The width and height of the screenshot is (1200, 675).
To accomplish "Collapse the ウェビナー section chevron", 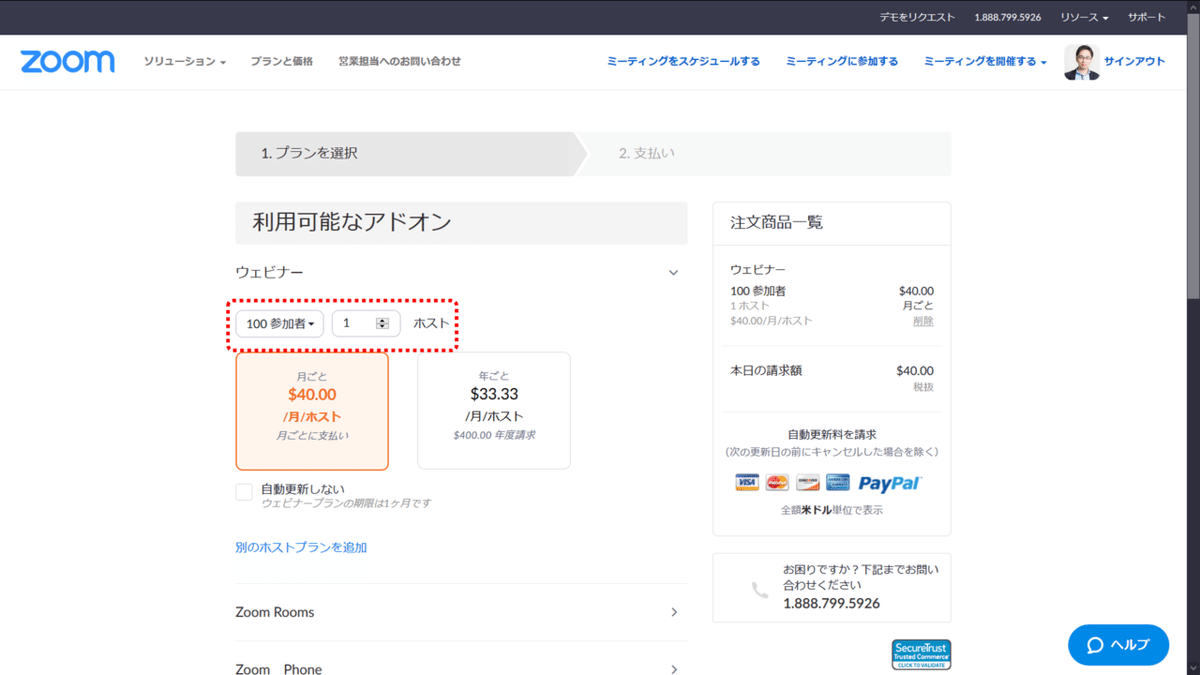I will point(673,273).
